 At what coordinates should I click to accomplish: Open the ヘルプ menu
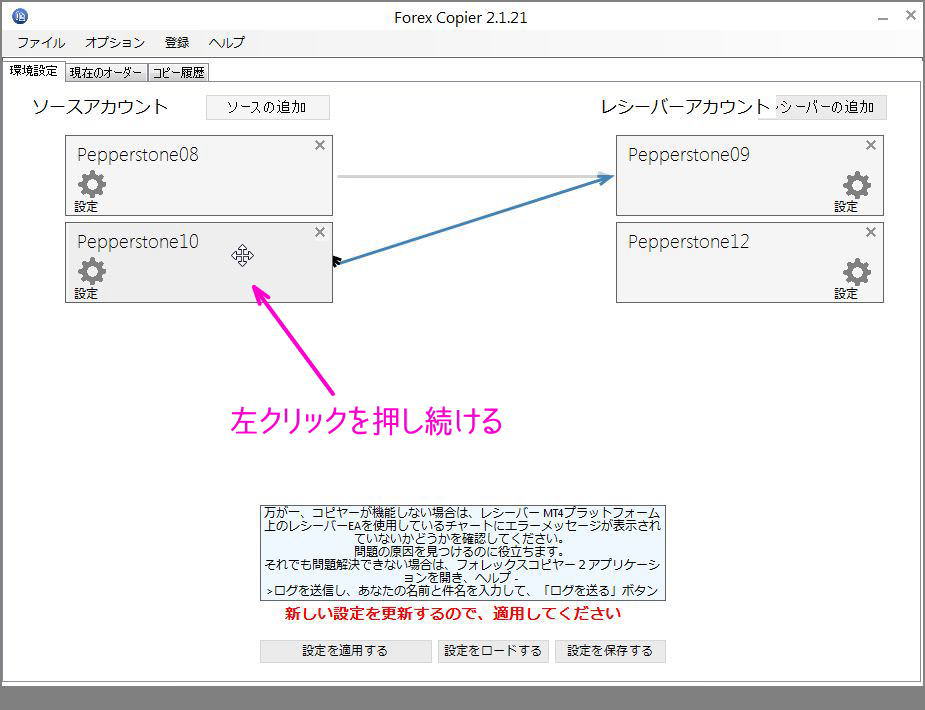point(226,43)
